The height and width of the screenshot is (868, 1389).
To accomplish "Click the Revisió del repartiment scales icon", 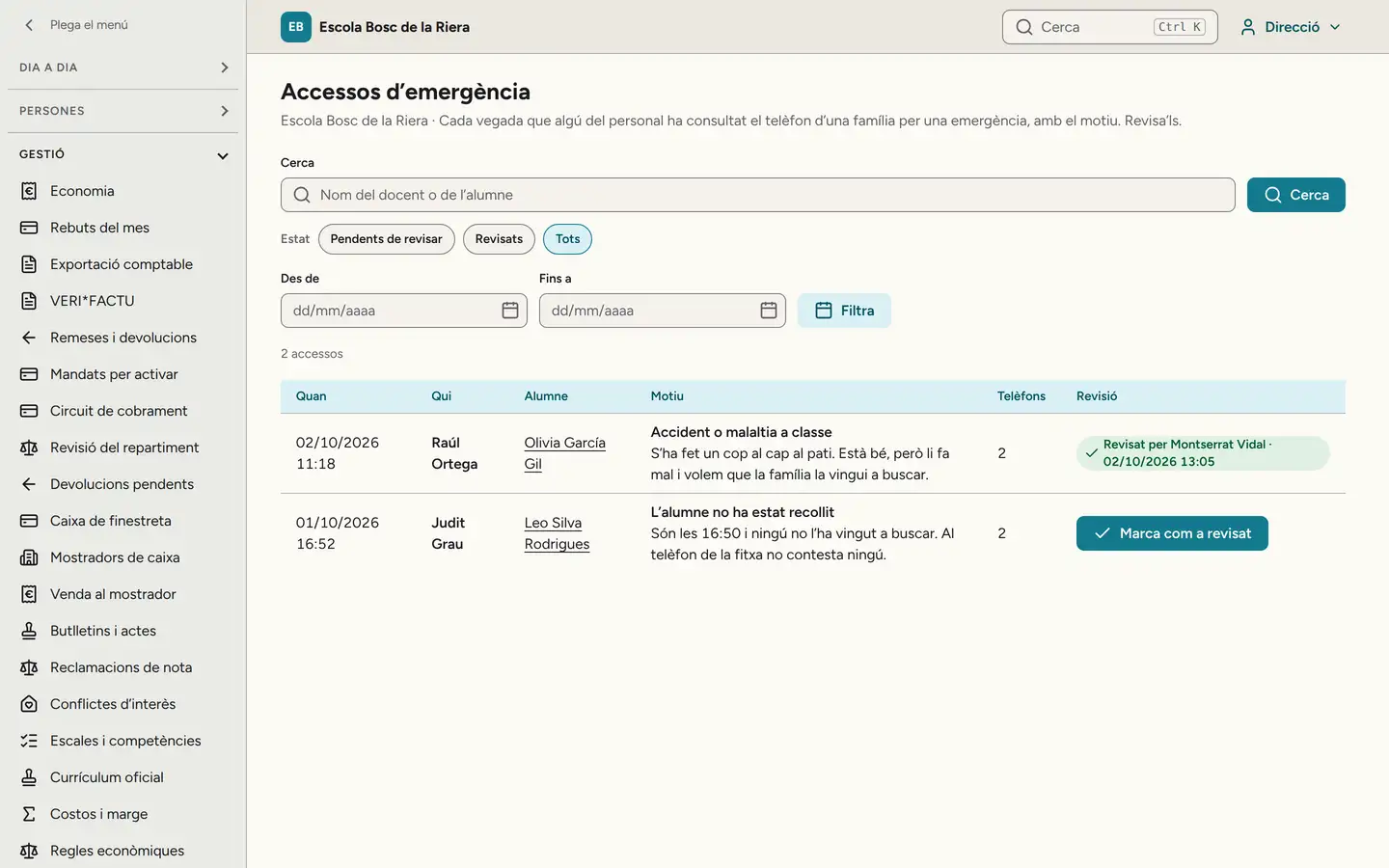I will (29, 448).
